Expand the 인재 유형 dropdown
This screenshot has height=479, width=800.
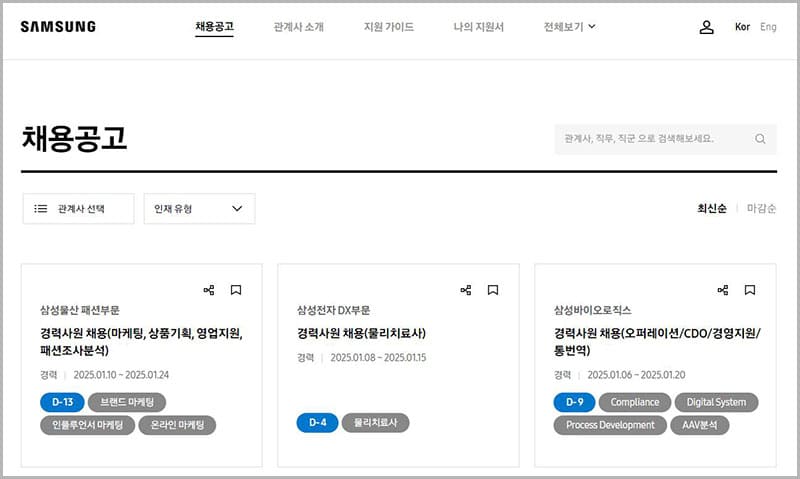click(199, 209)
